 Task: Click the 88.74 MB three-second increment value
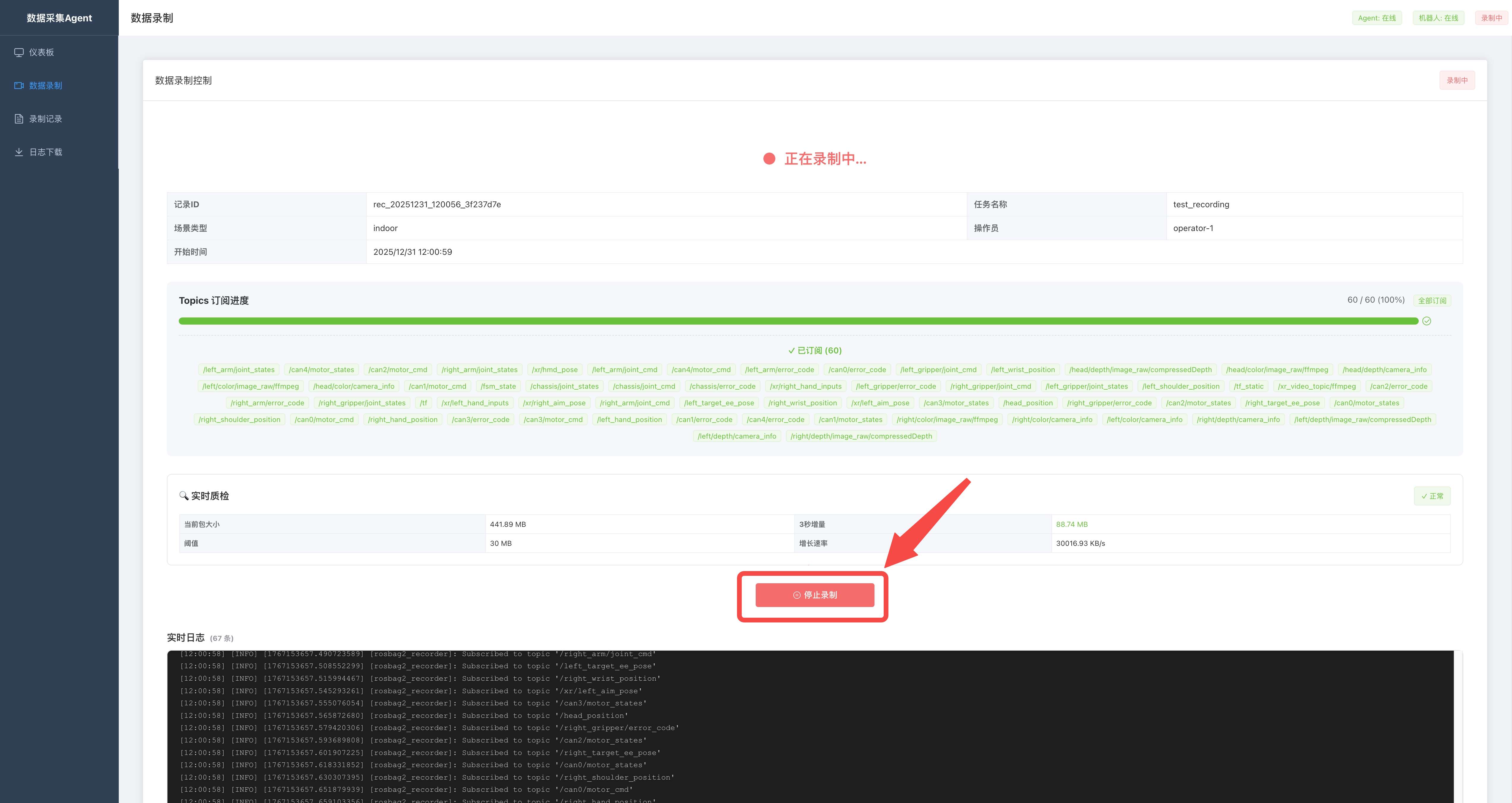coord(1072,524)
